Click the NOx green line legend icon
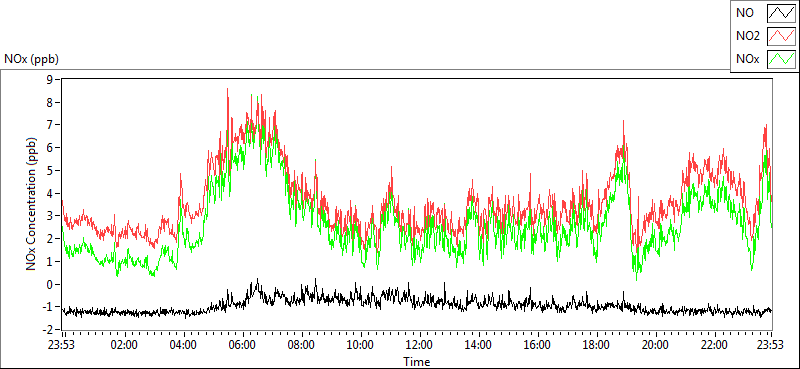The height and width of the screenshot is (369, 800). tap(782, 59)
